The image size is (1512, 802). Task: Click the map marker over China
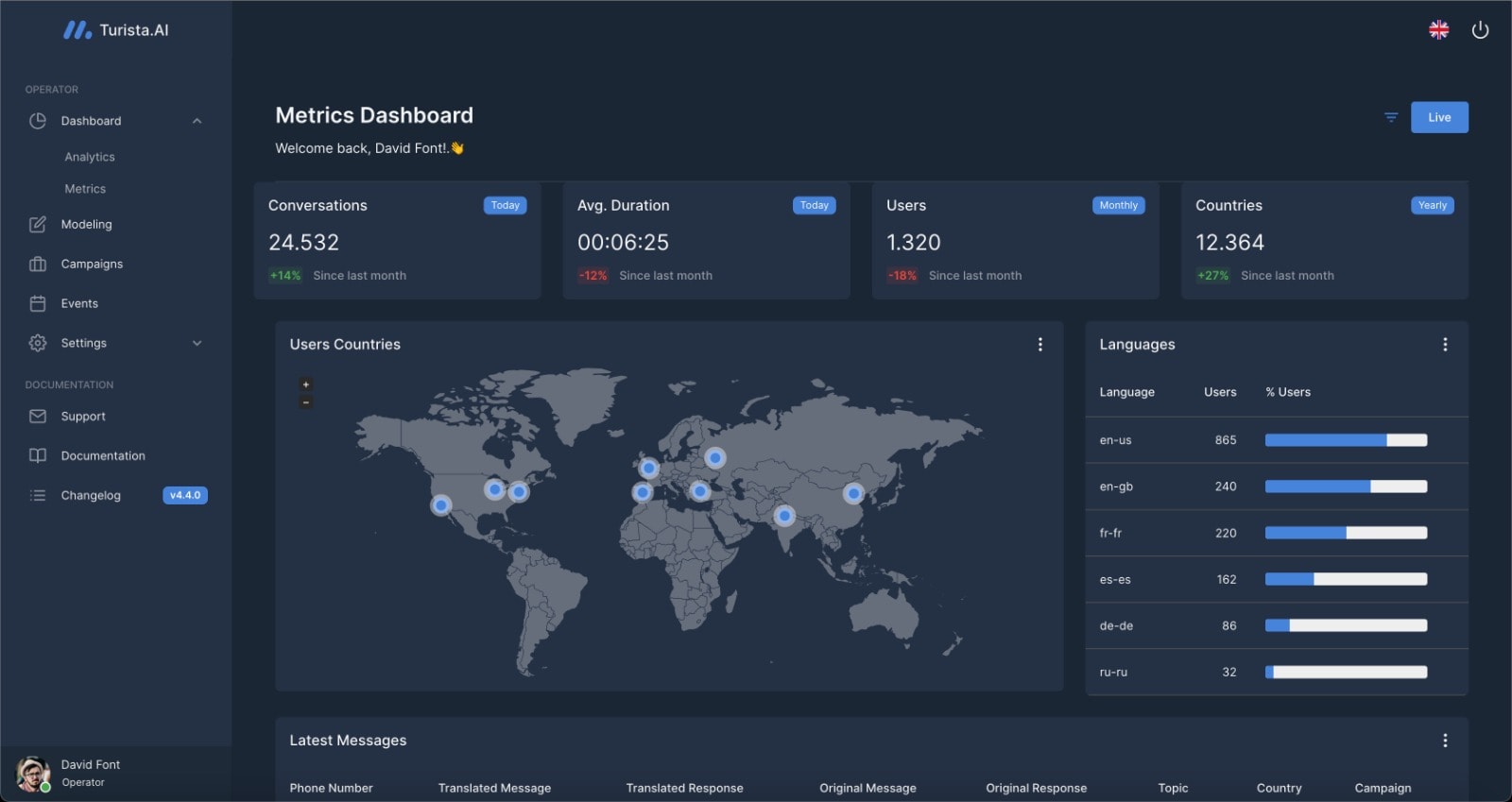coord(853,493)
